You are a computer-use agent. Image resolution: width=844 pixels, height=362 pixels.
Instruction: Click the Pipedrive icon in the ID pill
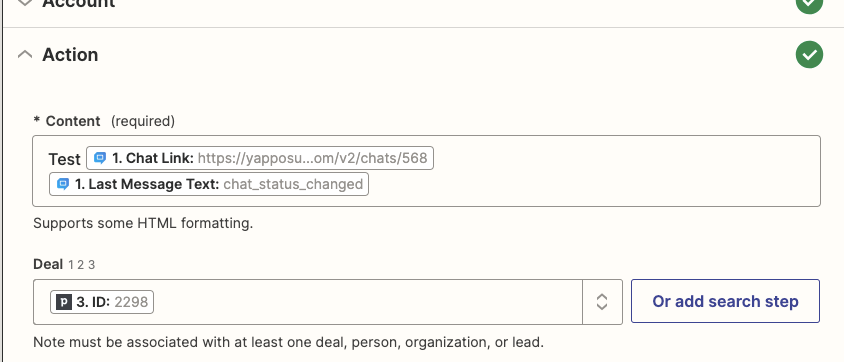[64, 302]
